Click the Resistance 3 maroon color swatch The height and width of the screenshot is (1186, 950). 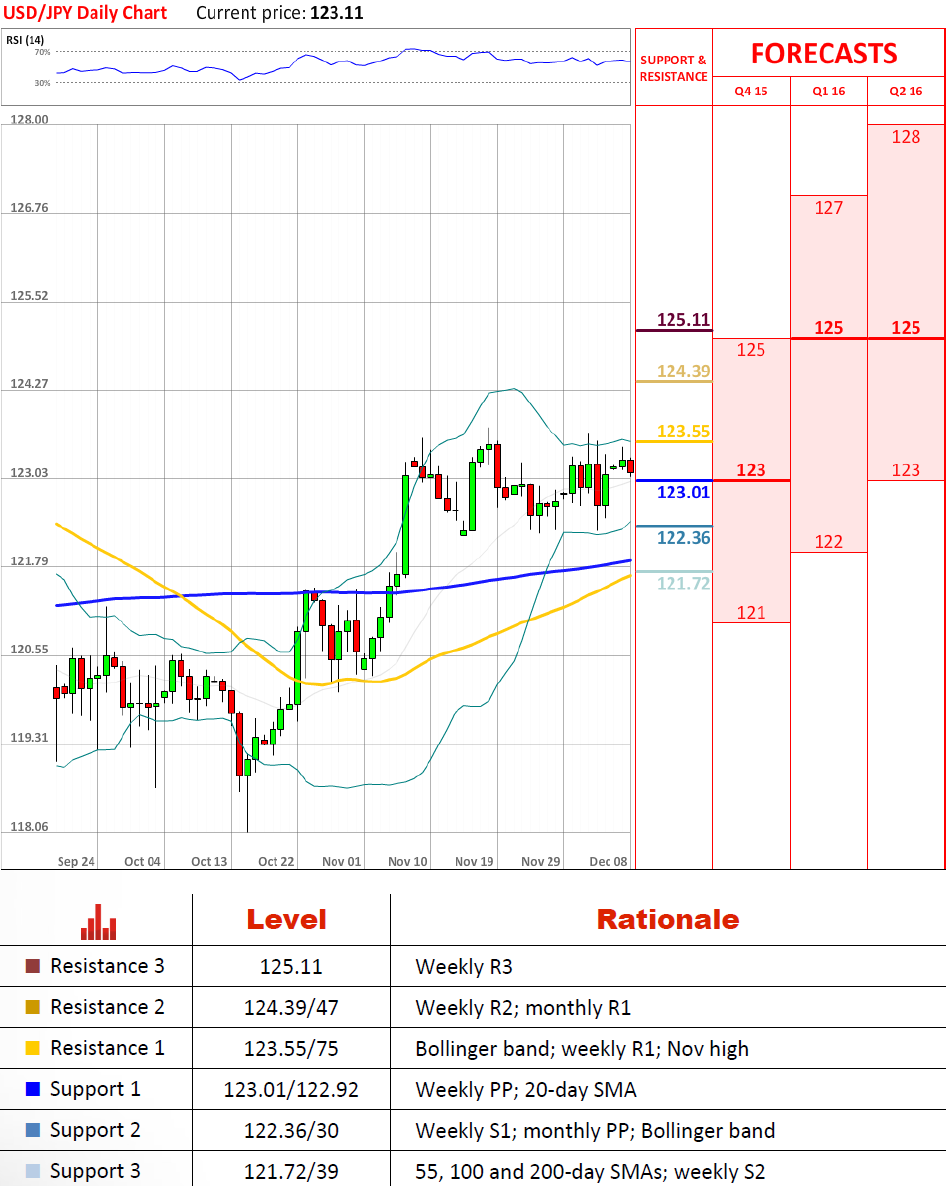coord(33,966)
